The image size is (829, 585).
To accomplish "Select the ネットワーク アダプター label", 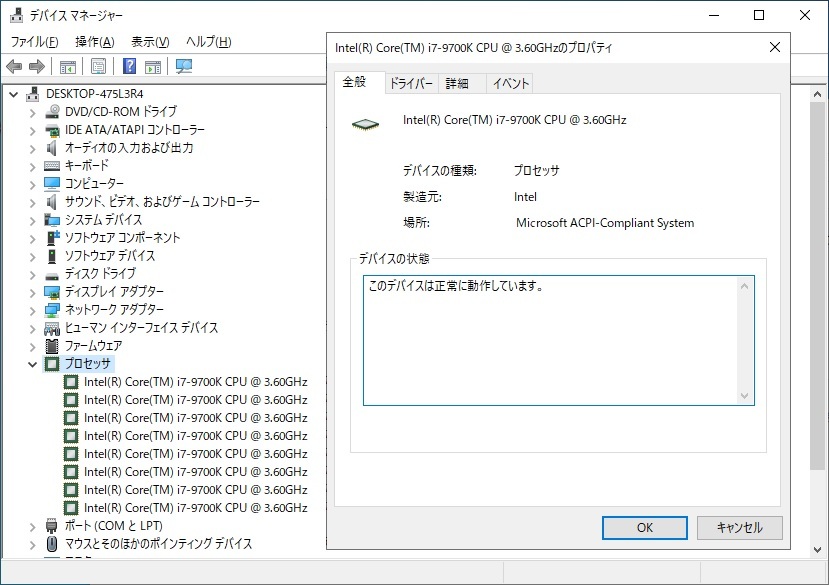I will [x=114, y=310].
